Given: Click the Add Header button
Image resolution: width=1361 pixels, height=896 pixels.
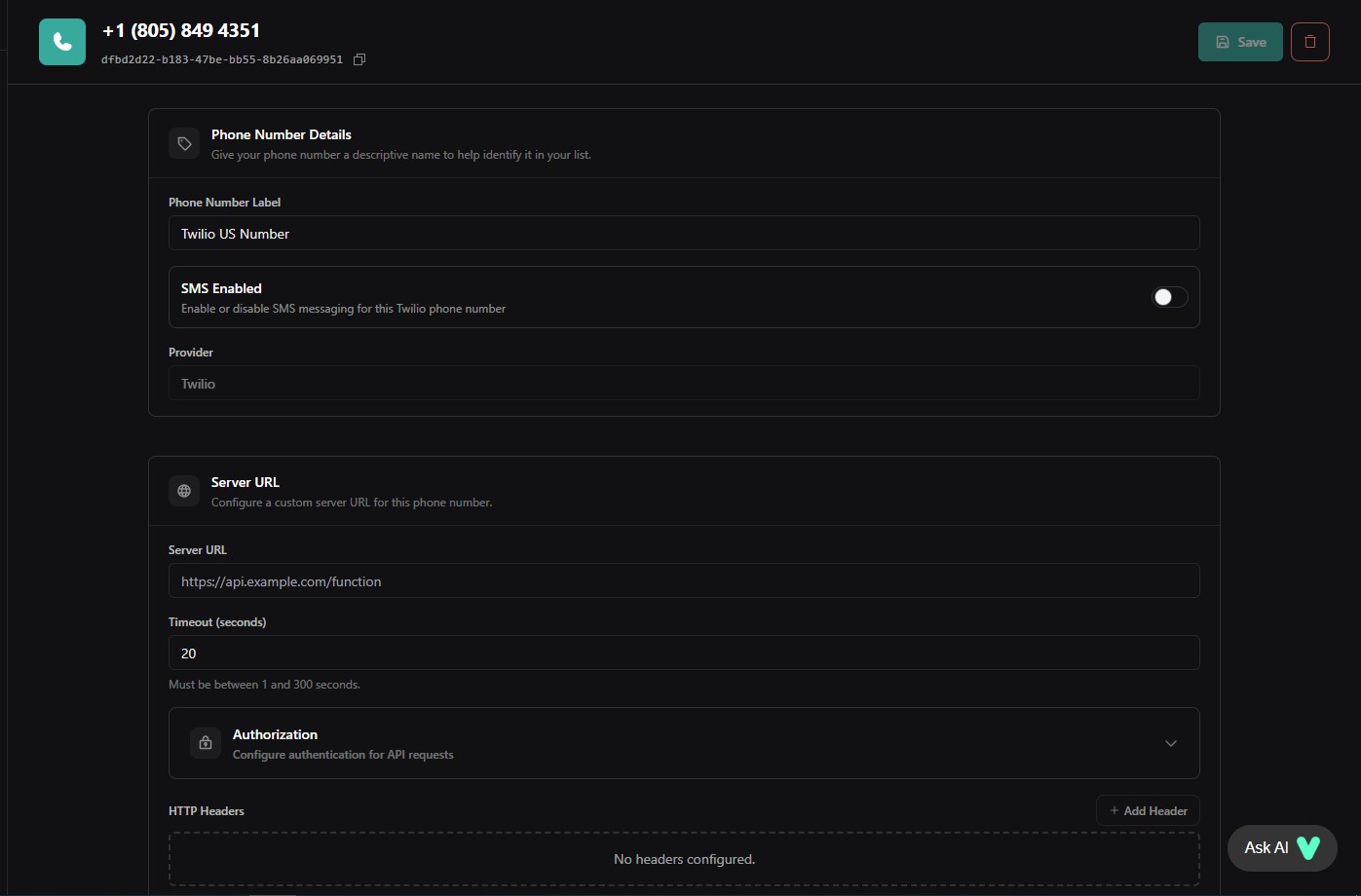Looking at the screenshot, I should point(1148,810).
